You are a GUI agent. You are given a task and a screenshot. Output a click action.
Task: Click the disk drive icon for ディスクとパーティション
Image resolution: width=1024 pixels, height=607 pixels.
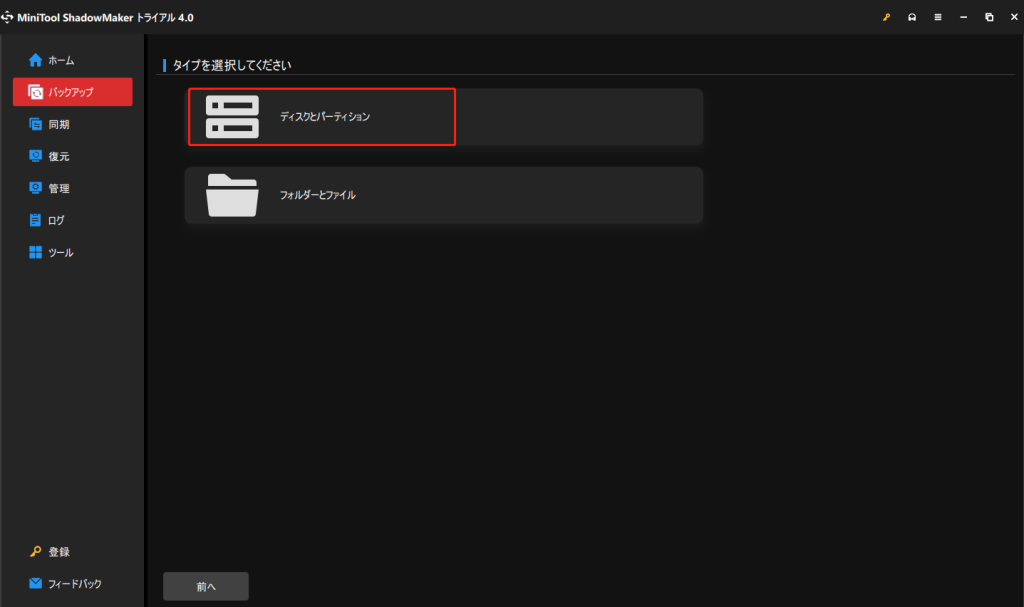click(x=232, y=117)
